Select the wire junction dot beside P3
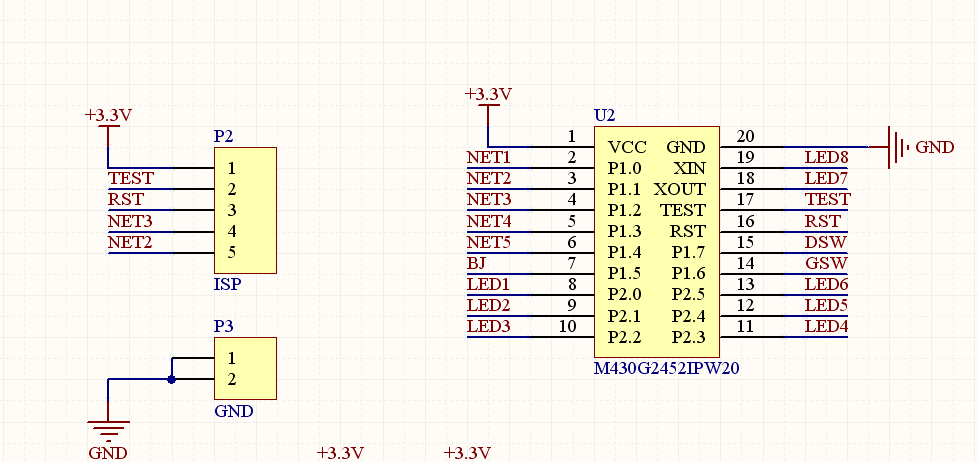 click(x=172, y=379)
